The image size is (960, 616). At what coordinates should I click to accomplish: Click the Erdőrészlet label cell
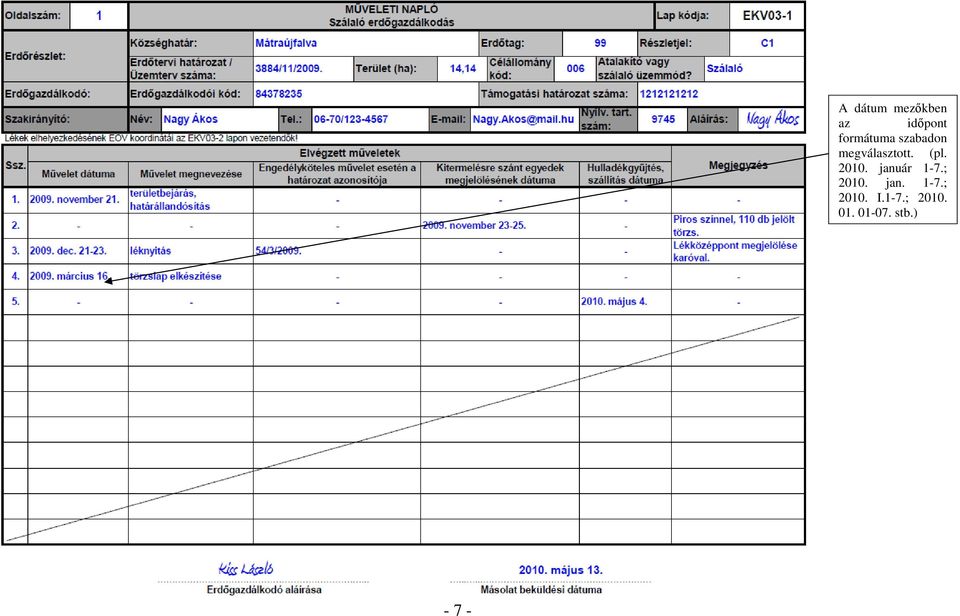tap(64, 56)
